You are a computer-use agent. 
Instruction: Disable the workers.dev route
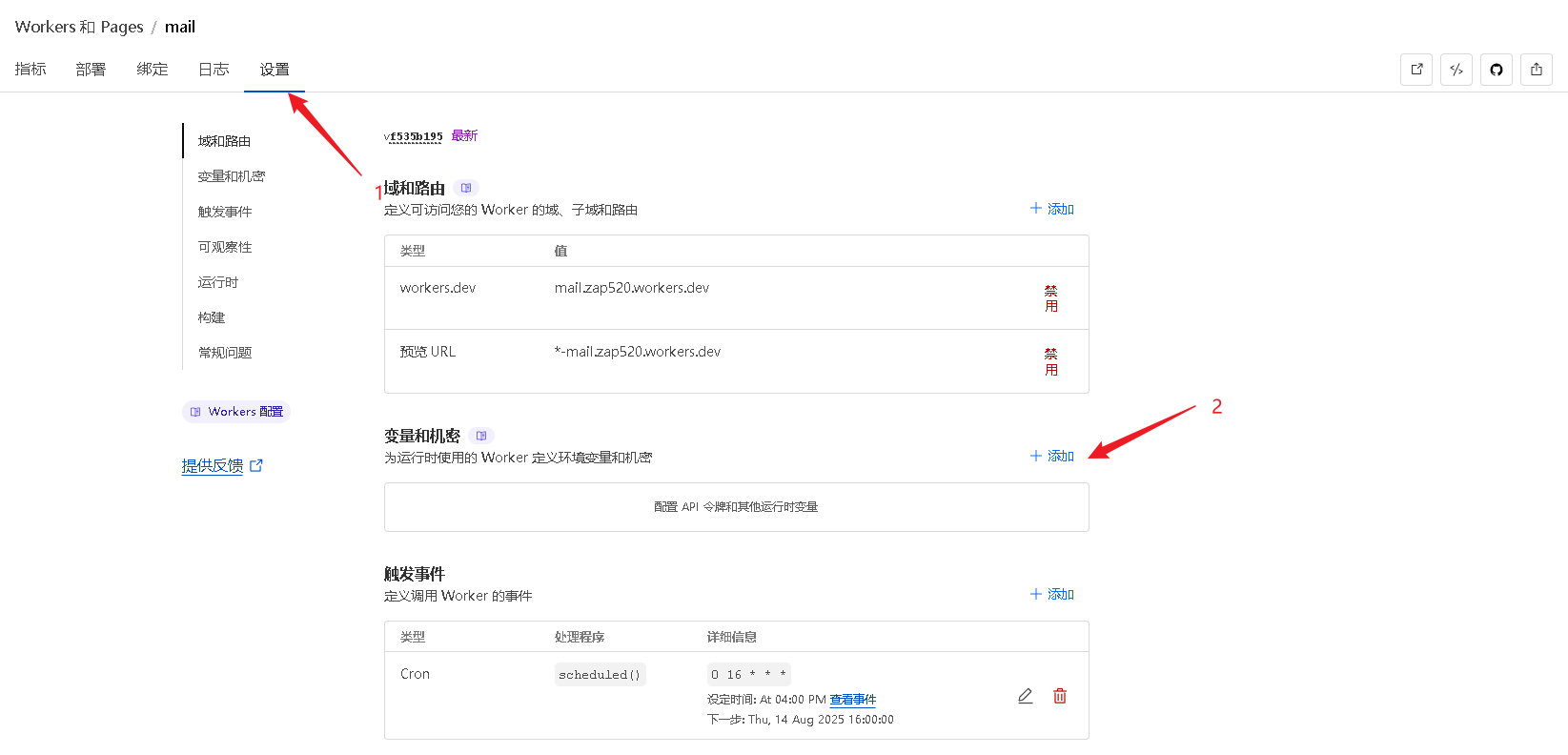click(1051, 298)
